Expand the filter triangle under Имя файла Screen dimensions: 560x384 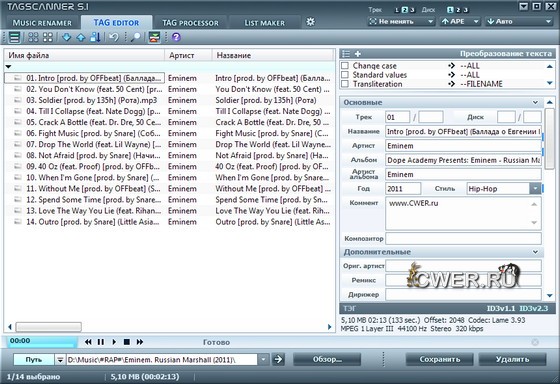tap(8, 66)
